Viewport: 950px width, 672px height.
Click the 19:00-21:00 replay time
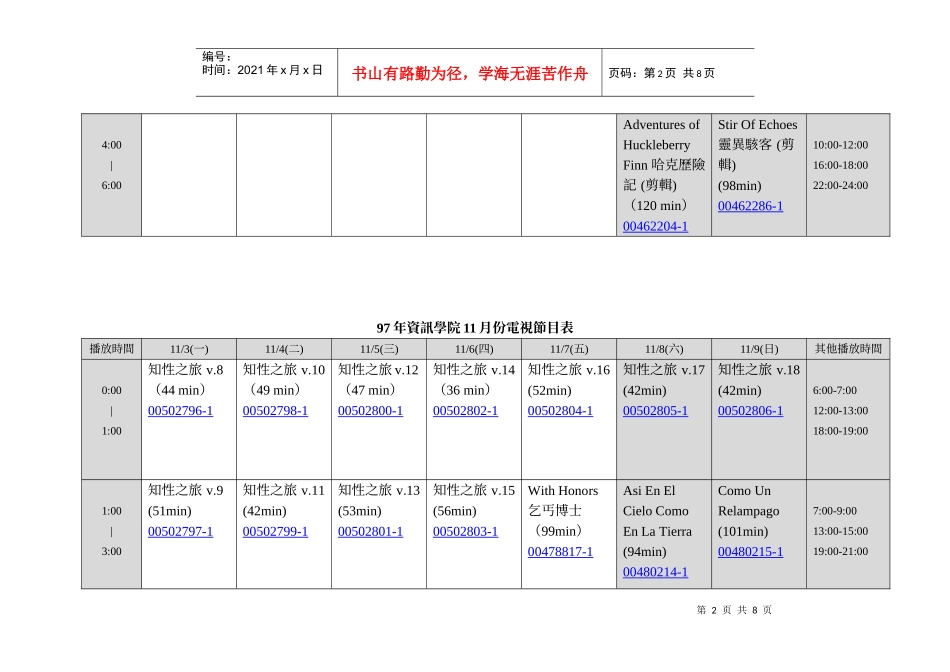coord(840,551)
